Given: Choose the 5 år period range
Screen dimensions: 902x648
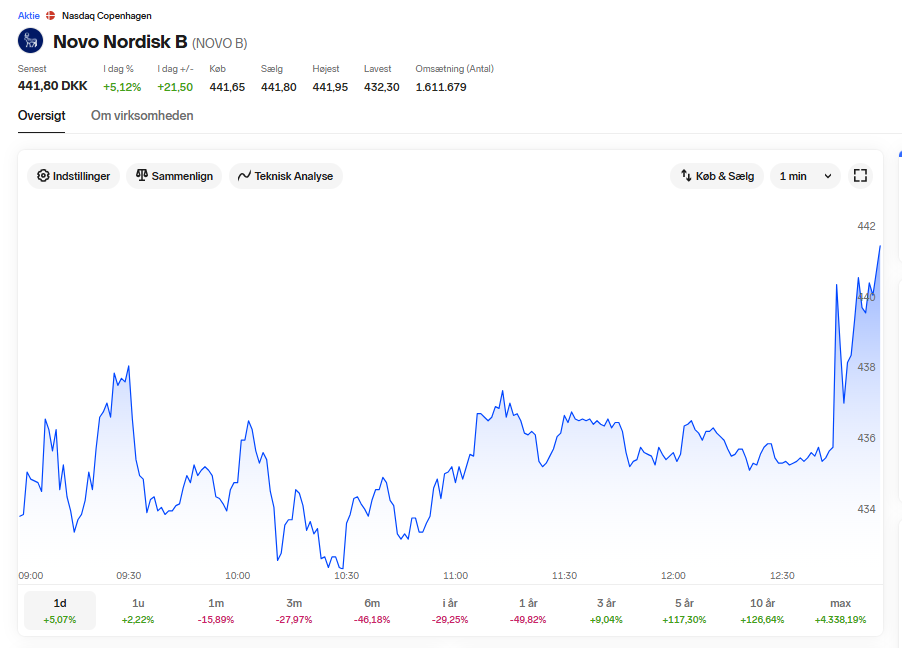Looking at the screenshot, I should 684,611.
